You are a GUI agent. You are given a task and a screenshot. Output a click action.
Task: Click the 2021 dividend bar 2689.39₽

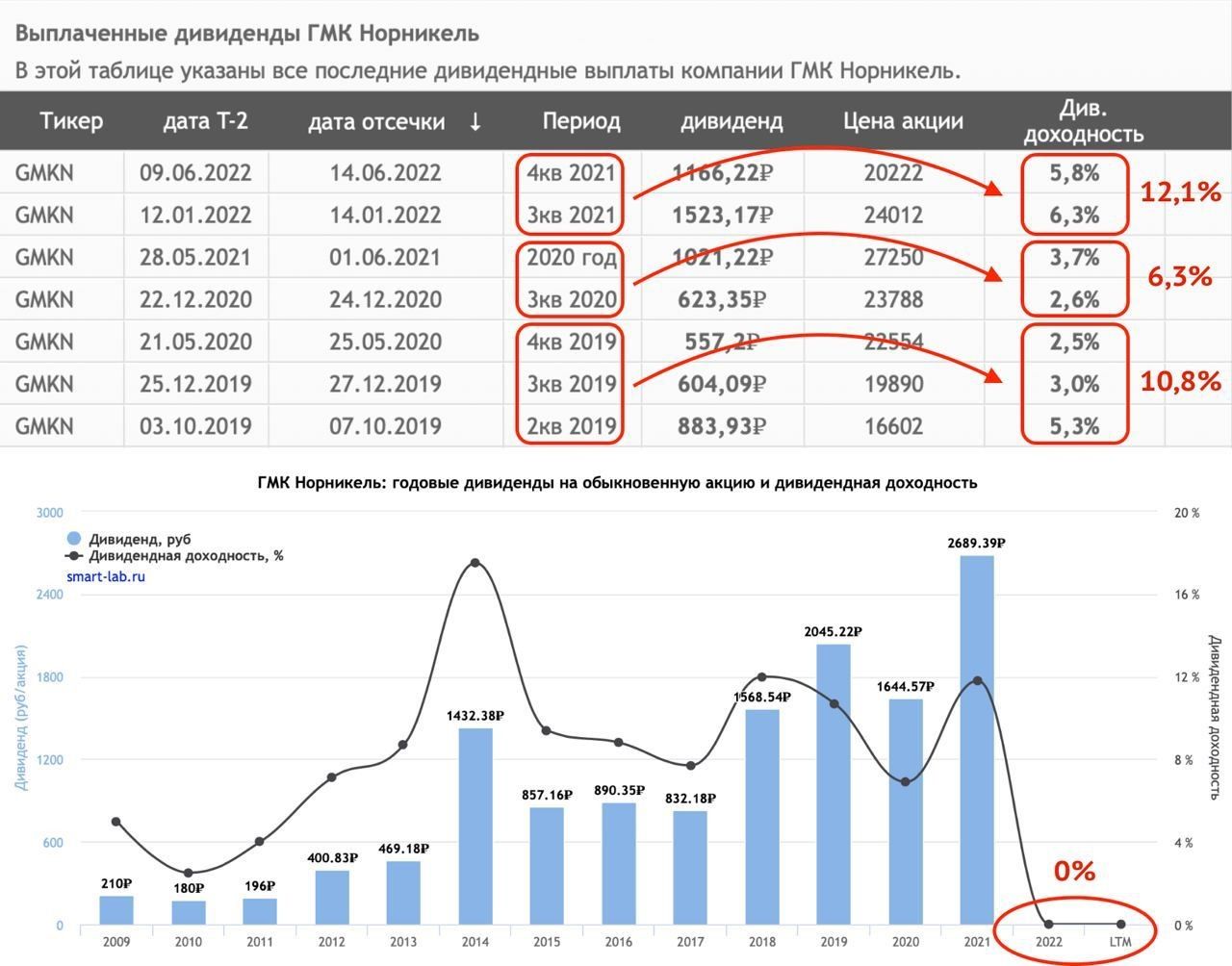click(977, 741)
